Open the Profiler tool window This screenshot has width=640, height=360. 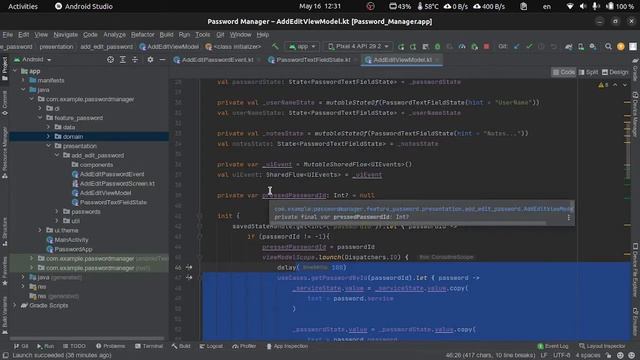coord(244,346)
